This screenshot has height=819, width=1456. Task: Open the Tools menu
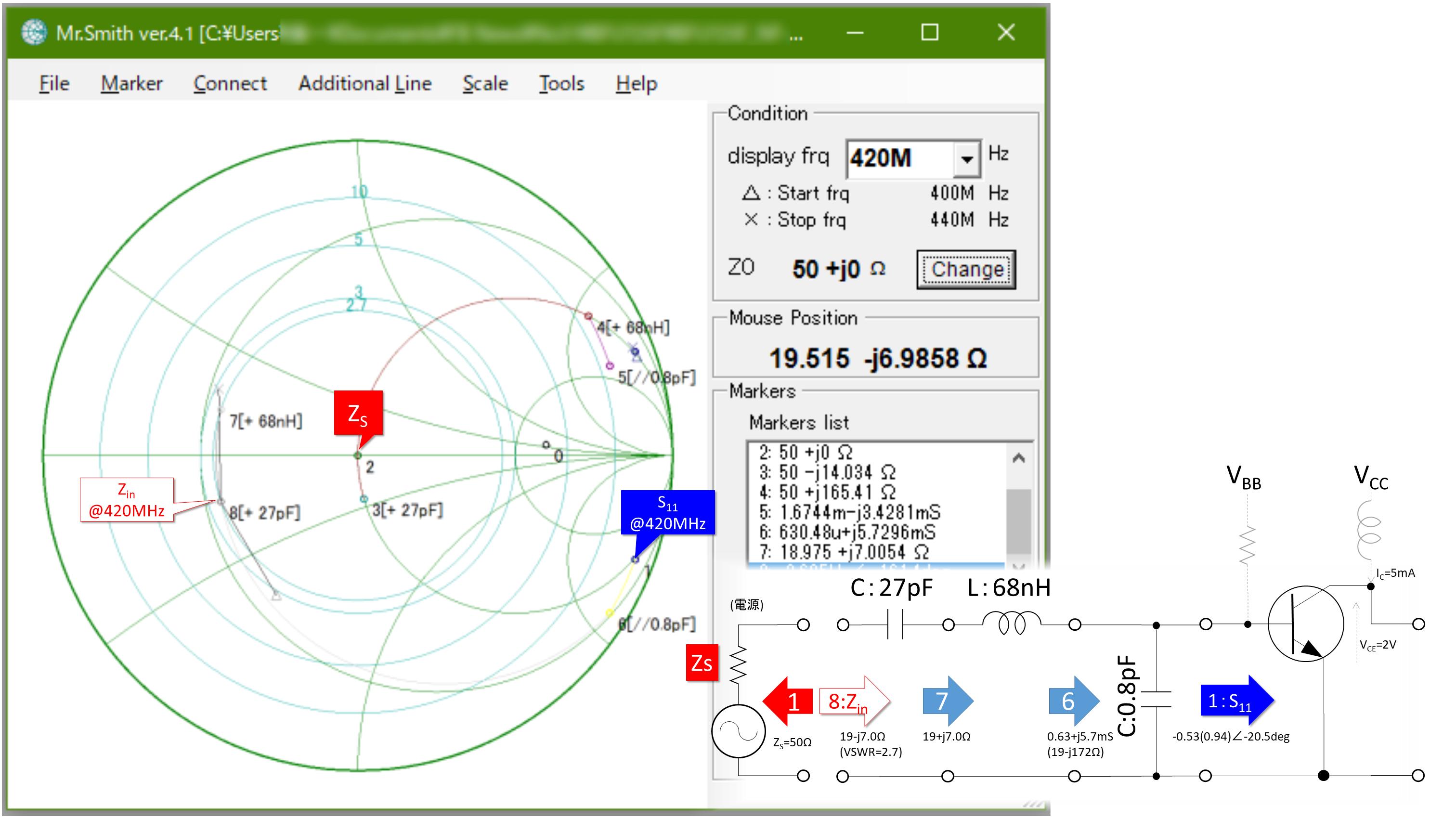point(561,84)
